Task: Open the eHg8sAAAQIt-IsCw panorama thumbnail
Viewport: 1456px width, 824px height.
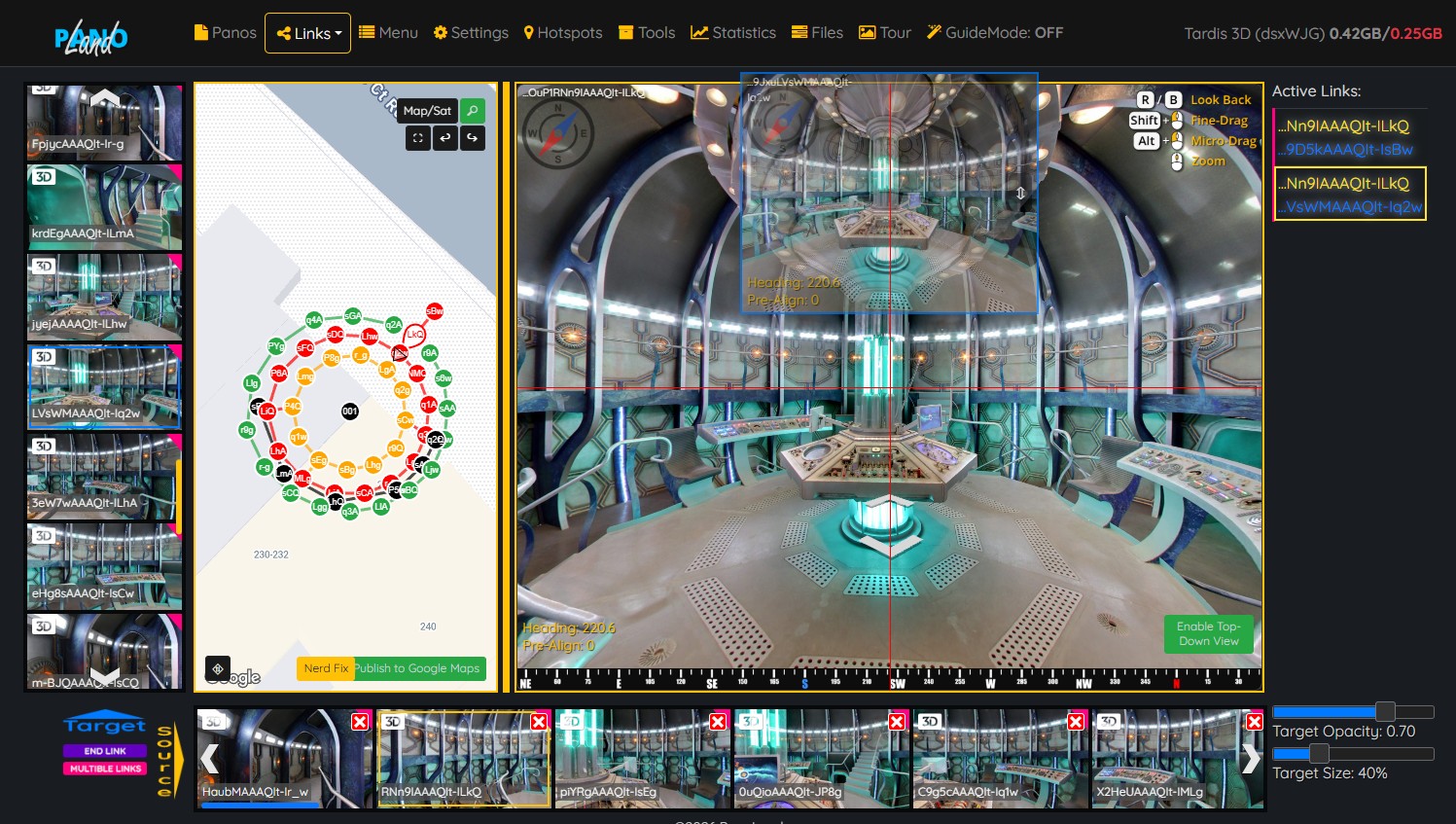Action: coord(105,566)
